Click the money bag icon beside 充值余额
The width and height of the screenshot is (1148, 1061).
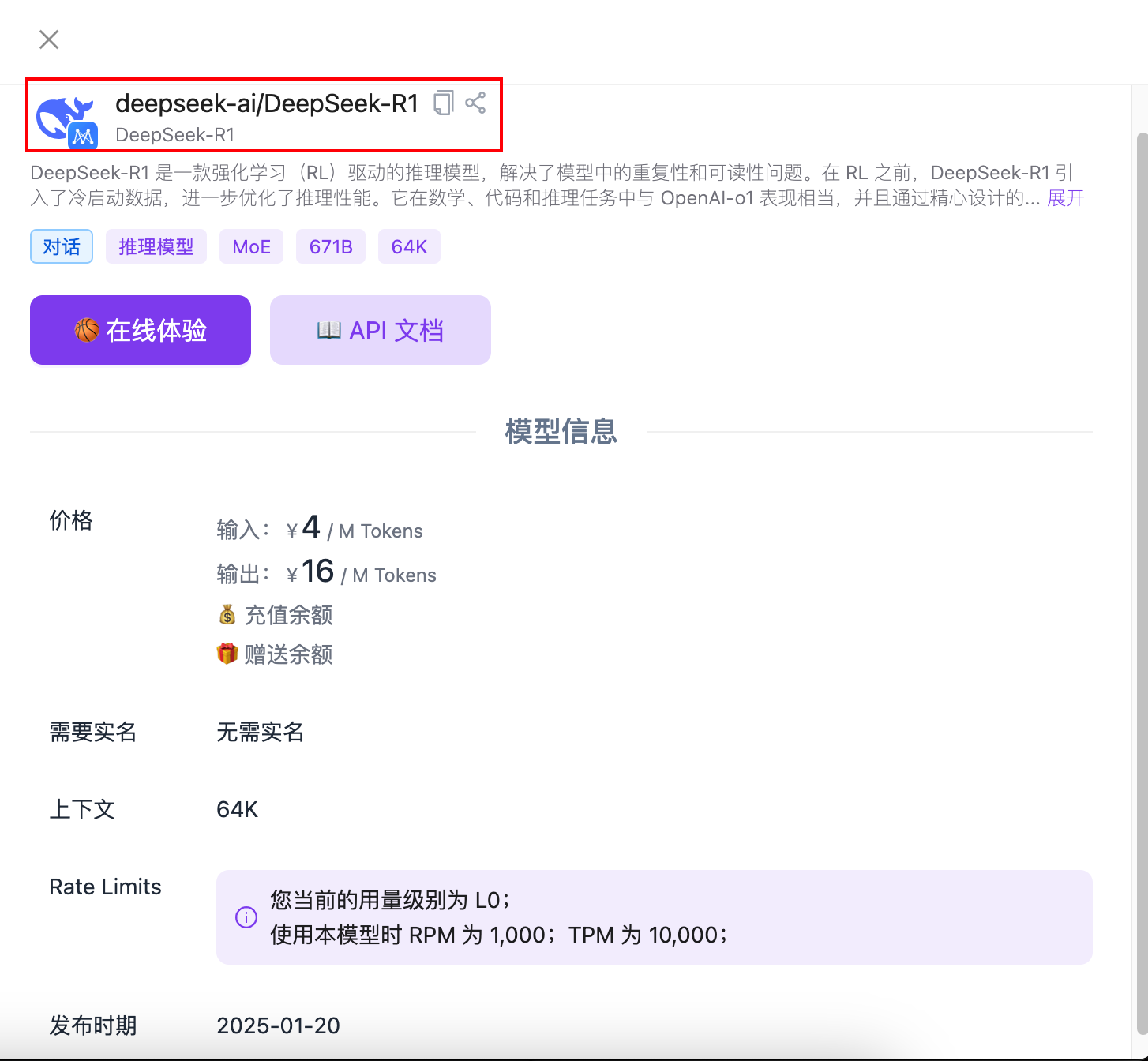(227, 614)
